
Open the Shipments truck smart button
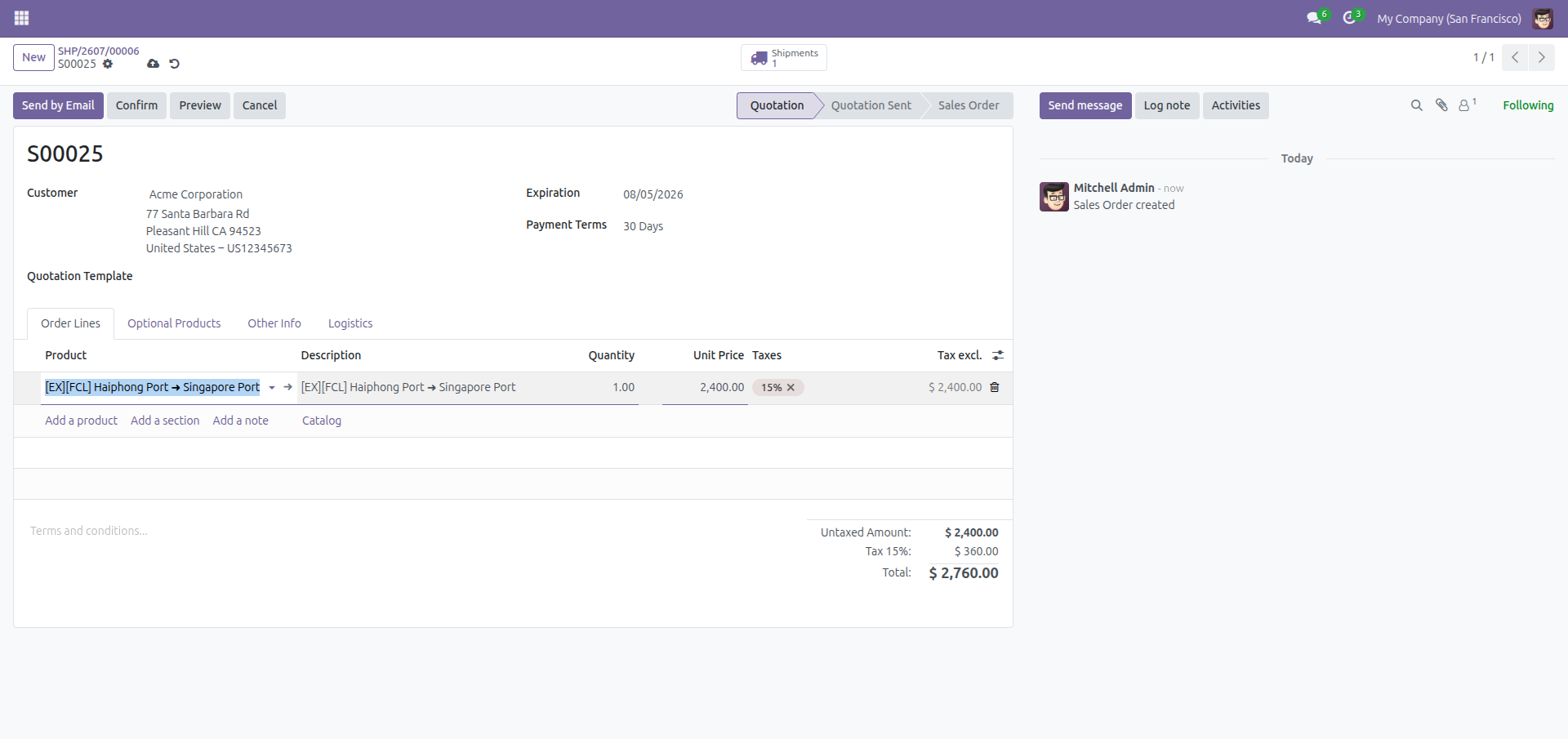pyautogui.click(x=784, y=57)
